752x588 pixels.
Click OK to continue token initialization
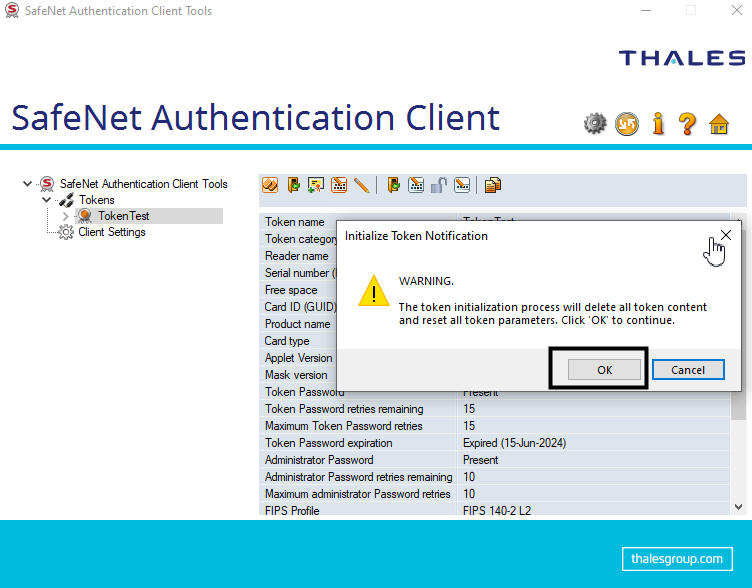tap(604, 370)
